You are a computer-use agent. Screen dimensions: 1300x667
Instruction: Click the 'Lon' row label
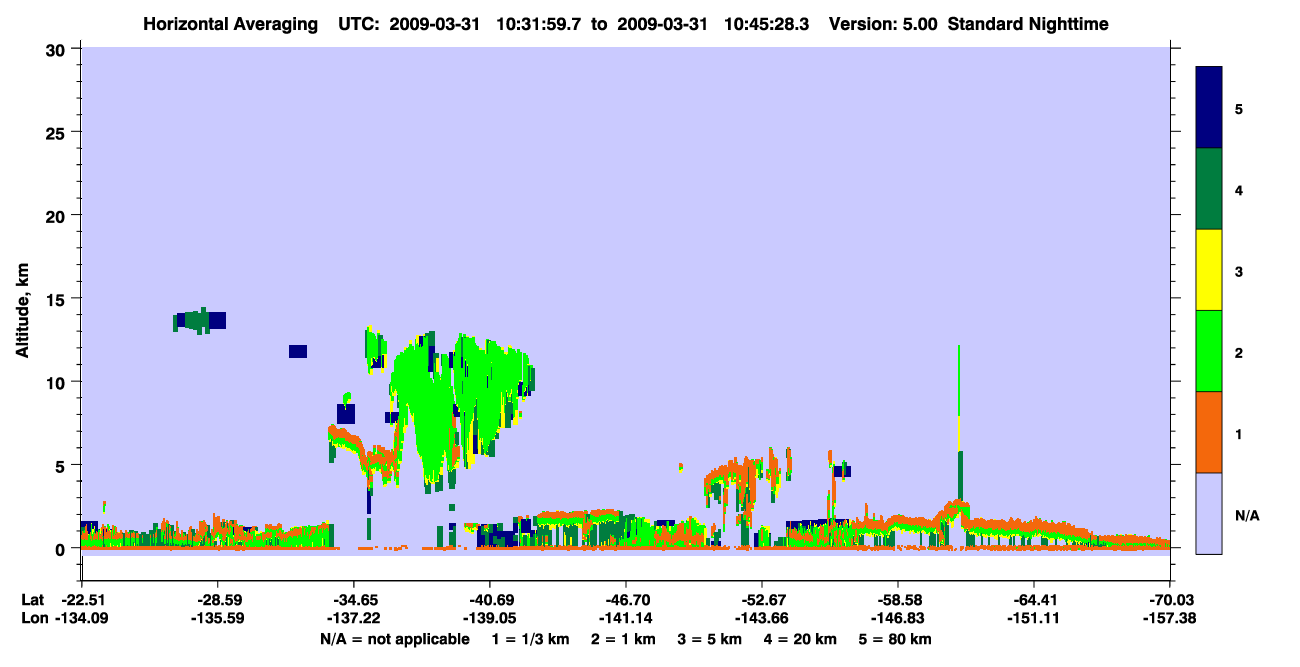[33, 618]
